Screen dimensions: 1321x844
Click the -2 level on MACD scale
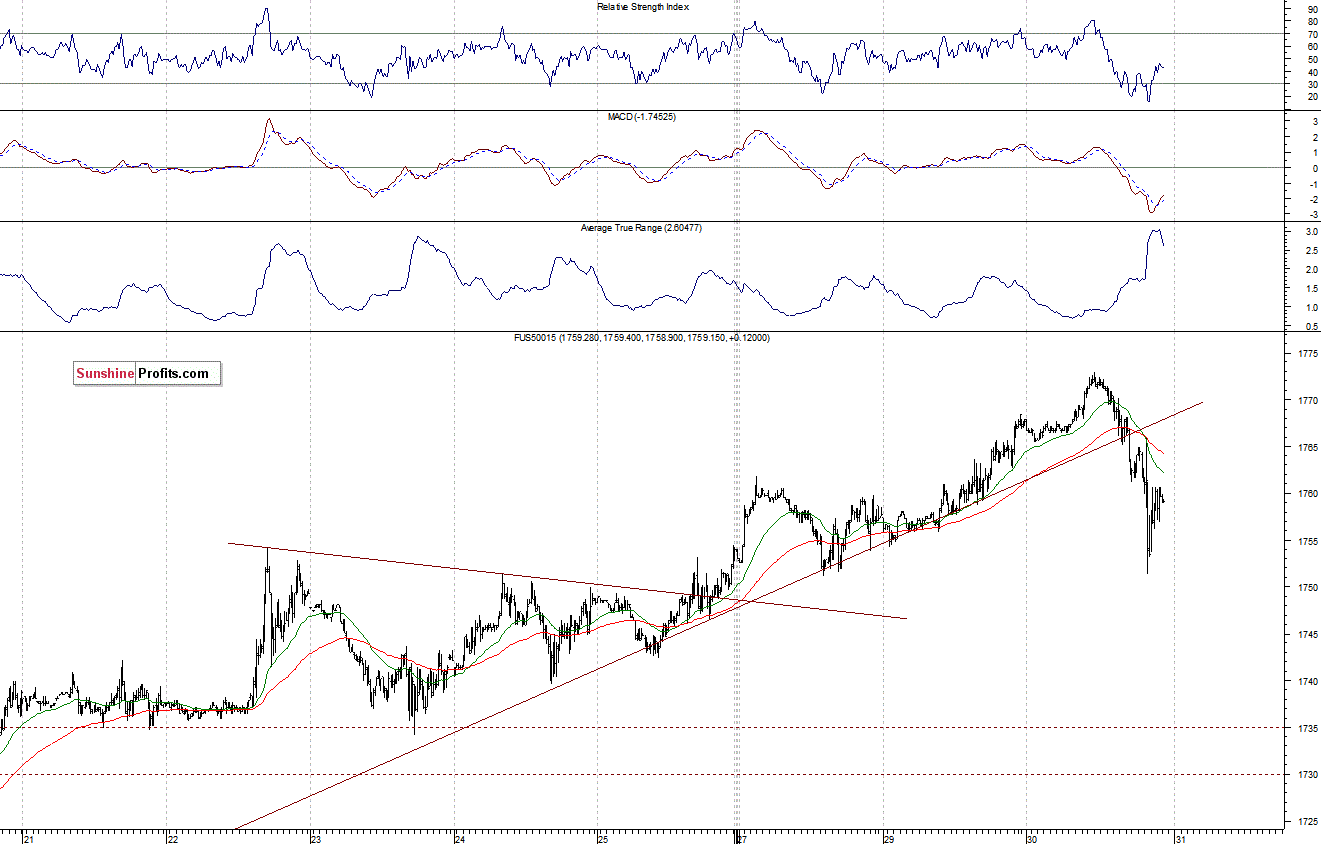[x=1313, y=199]
